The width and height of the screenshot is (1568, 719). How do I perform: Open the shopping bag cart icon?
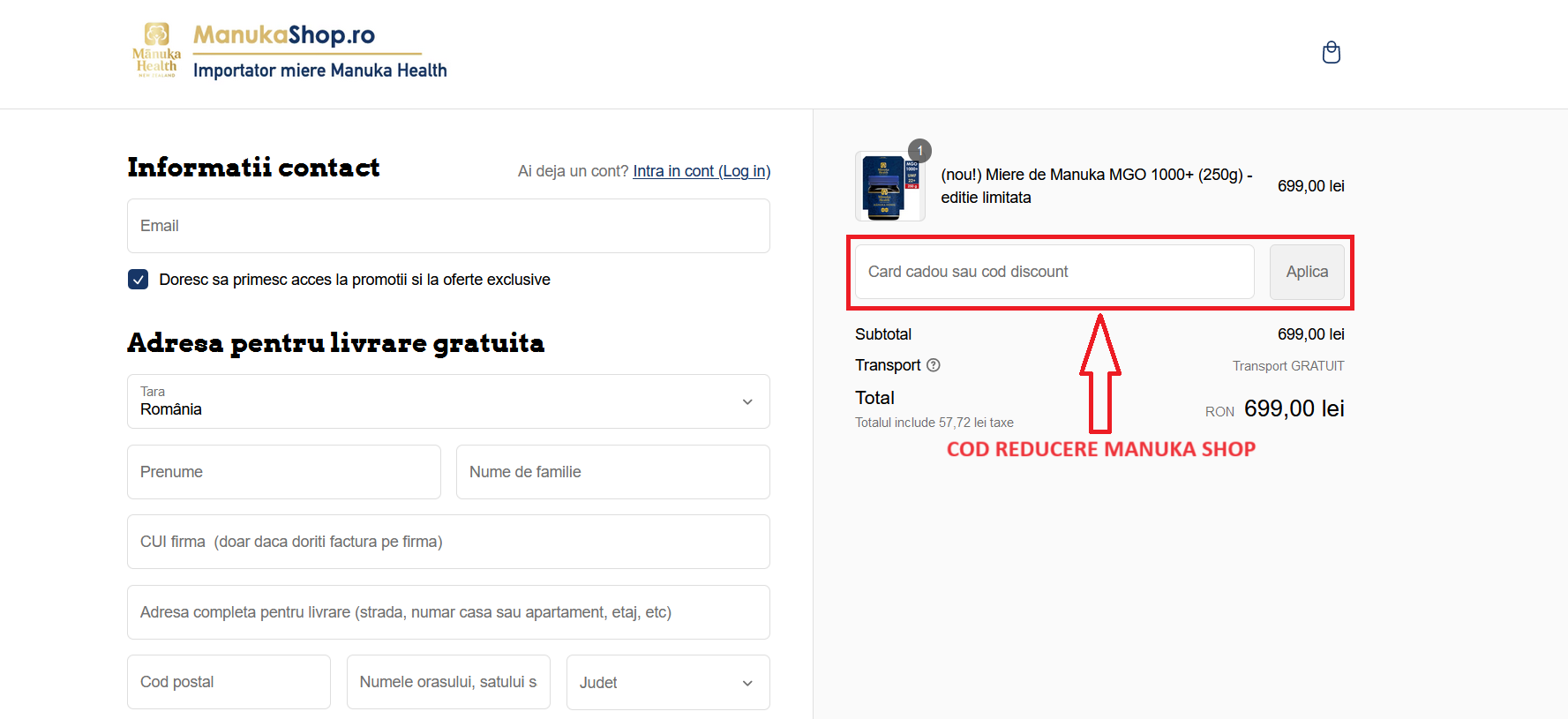pyautogui.click(x=1332, y=53)
